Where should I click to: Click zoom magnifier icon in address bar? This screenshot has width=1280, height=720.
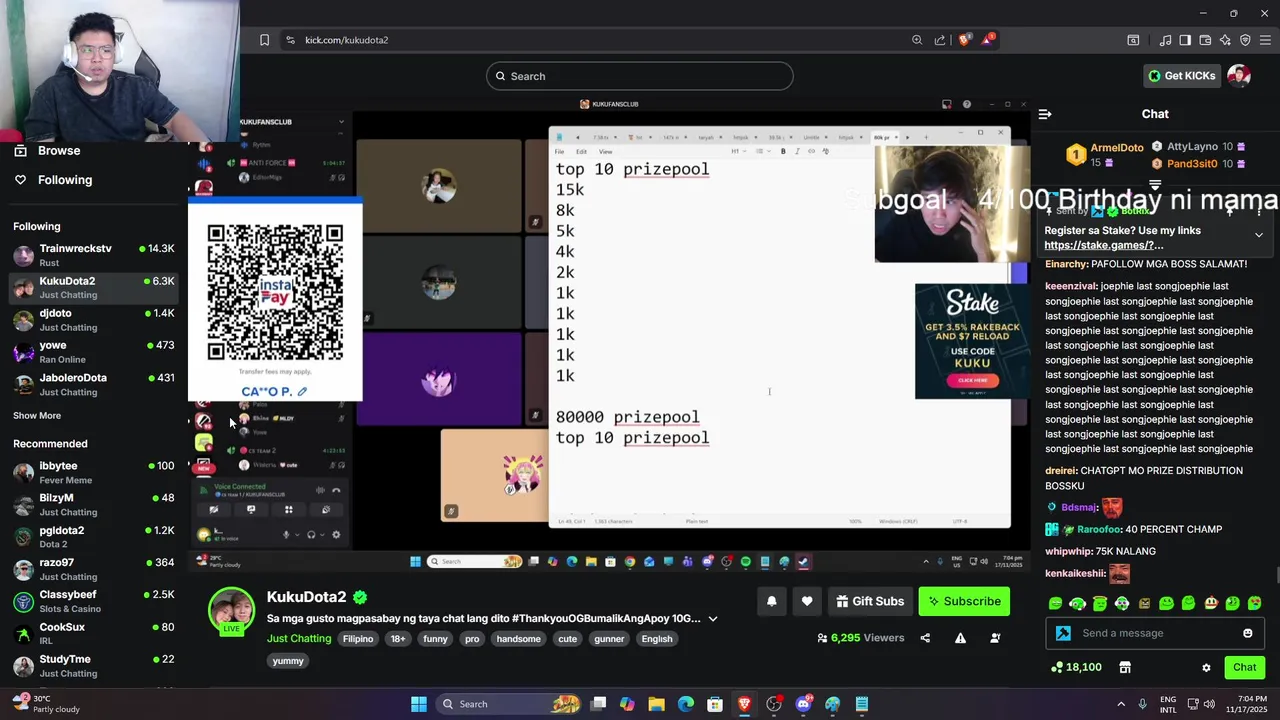click(x=917, y=40)
